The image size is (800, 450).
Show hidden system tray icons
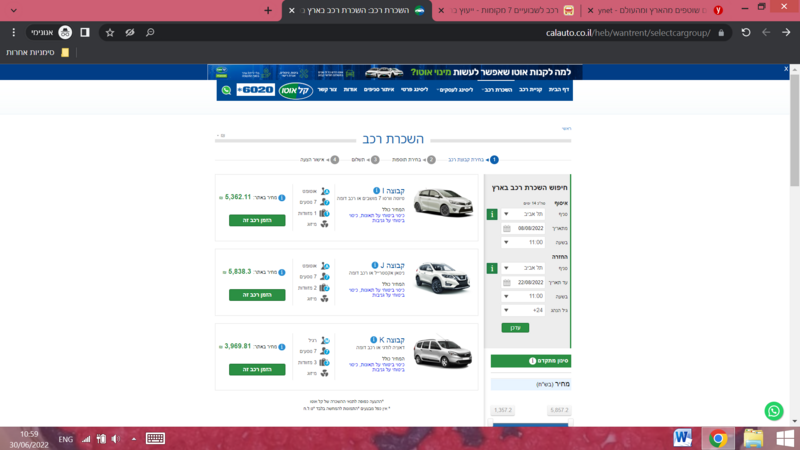click(x=134, y=439)
